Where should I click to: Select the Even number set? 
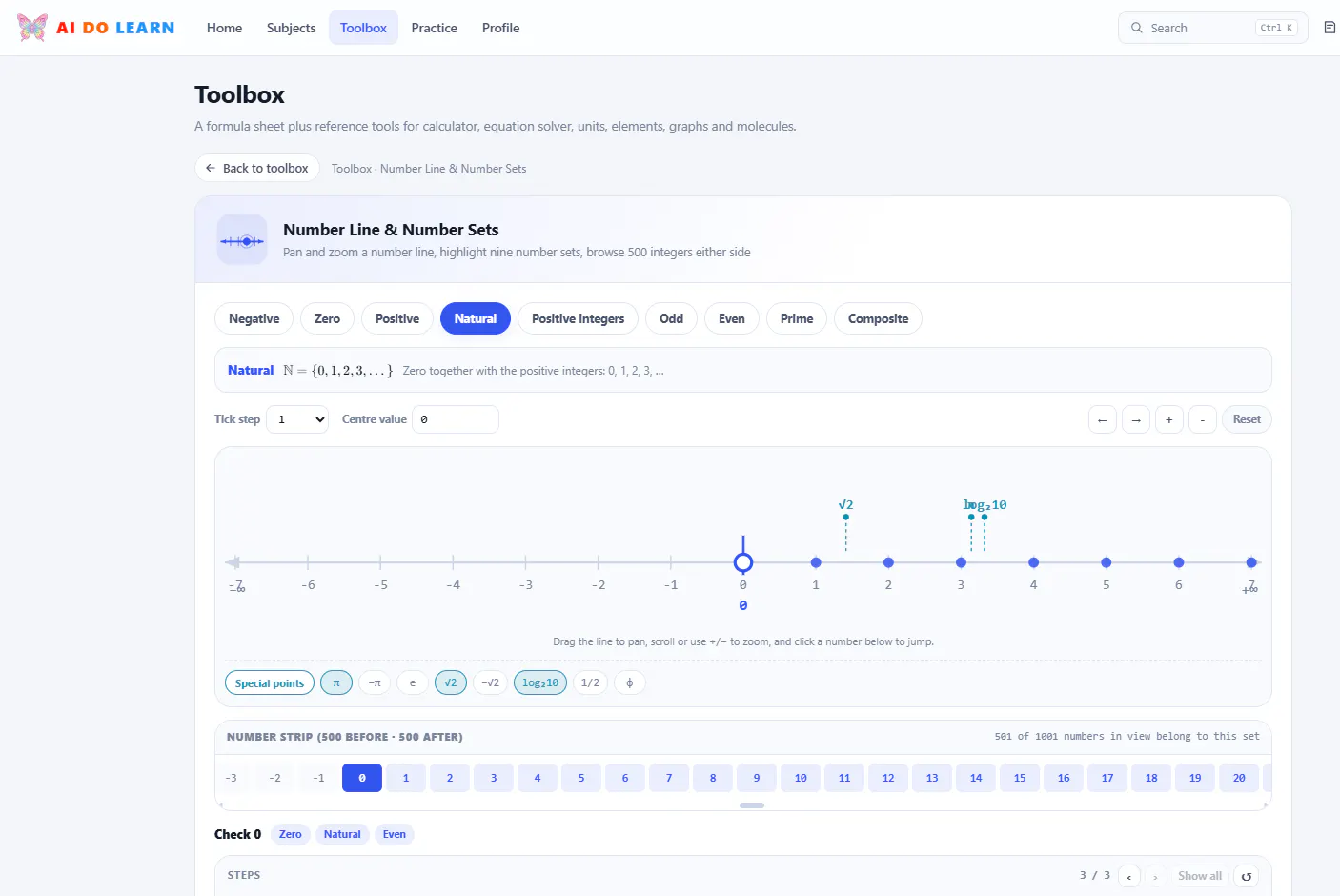pyautogui.click(x=732, y=318)
